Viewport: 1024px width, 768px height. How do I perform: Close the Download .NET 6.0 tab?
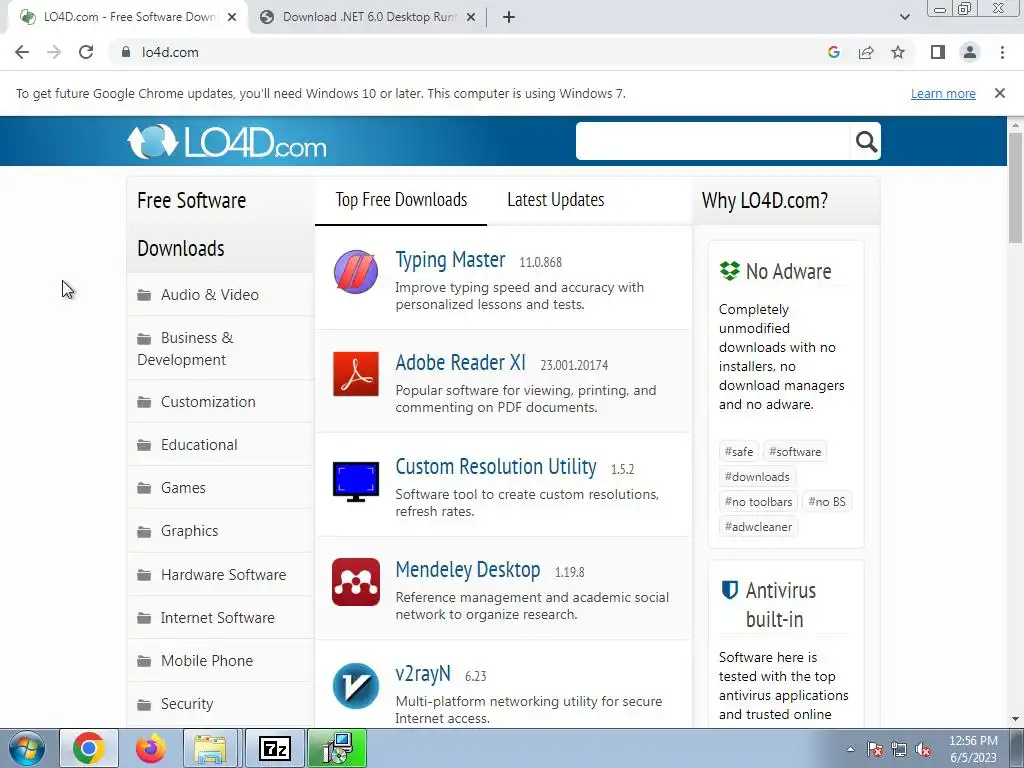click(470, 17)
